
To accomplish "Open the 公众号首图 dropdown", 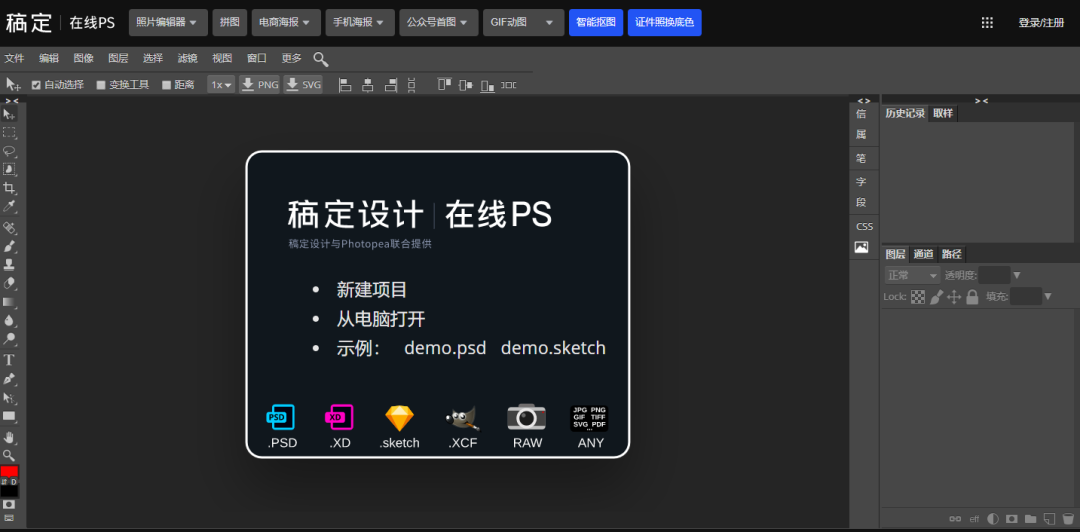I will pos(439,22).
